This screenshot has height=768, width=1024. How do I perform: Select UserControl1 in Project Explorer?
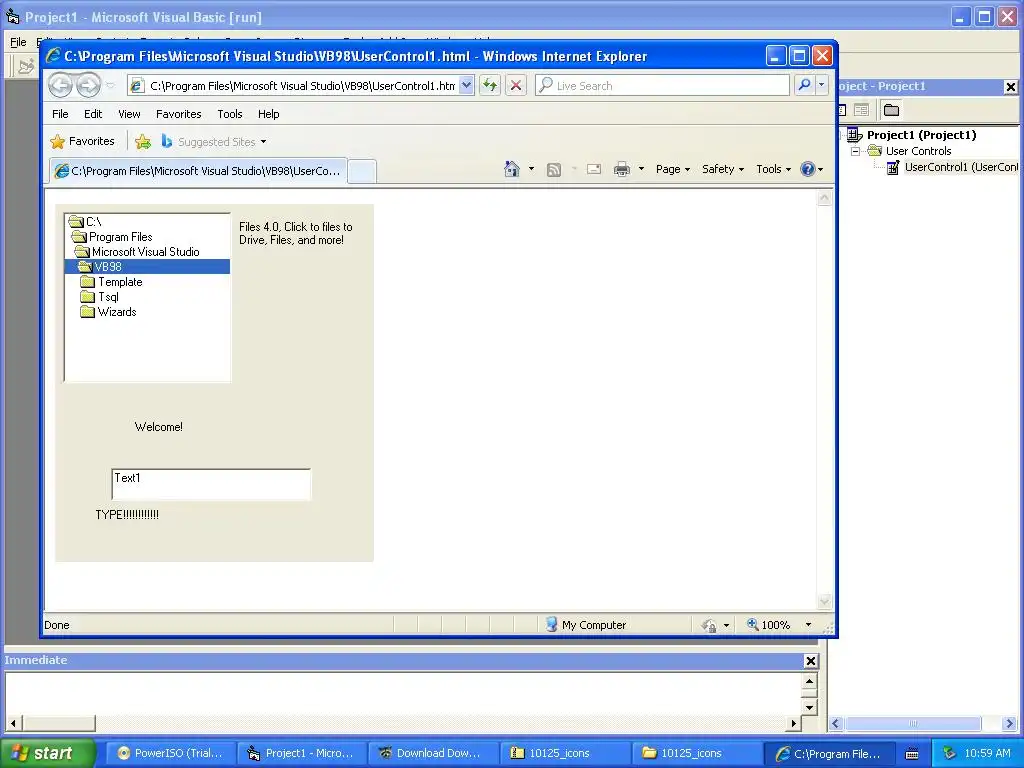pyautogui.click(x=961, y=167)
